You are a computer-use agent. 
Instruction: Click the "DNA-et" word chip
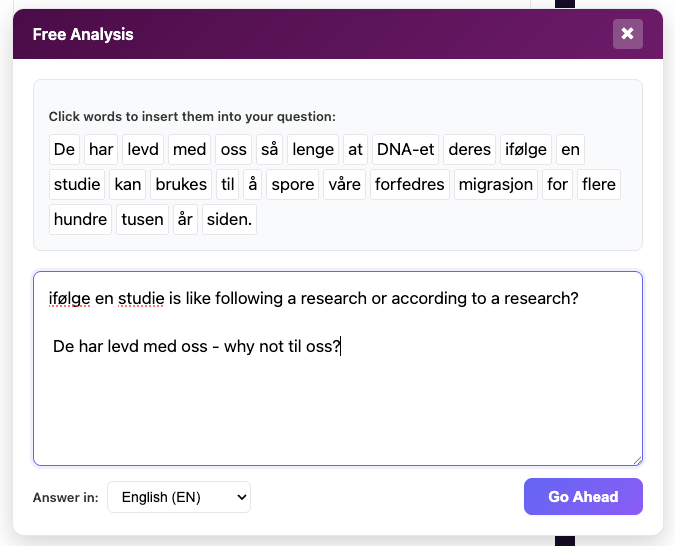404,150
